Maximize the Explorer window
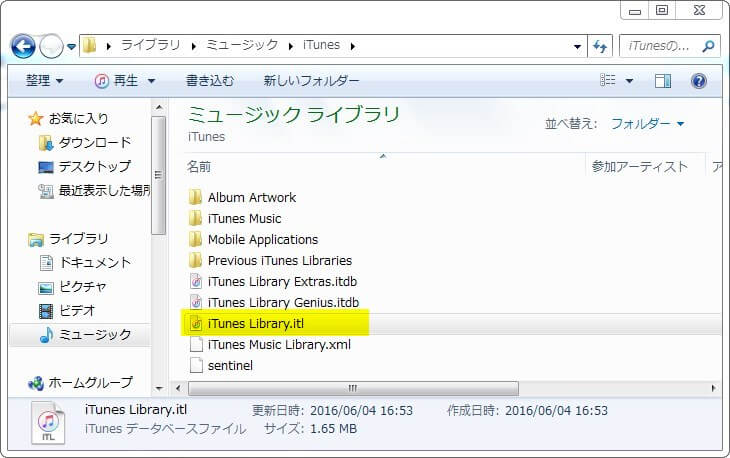 (662, 10)
